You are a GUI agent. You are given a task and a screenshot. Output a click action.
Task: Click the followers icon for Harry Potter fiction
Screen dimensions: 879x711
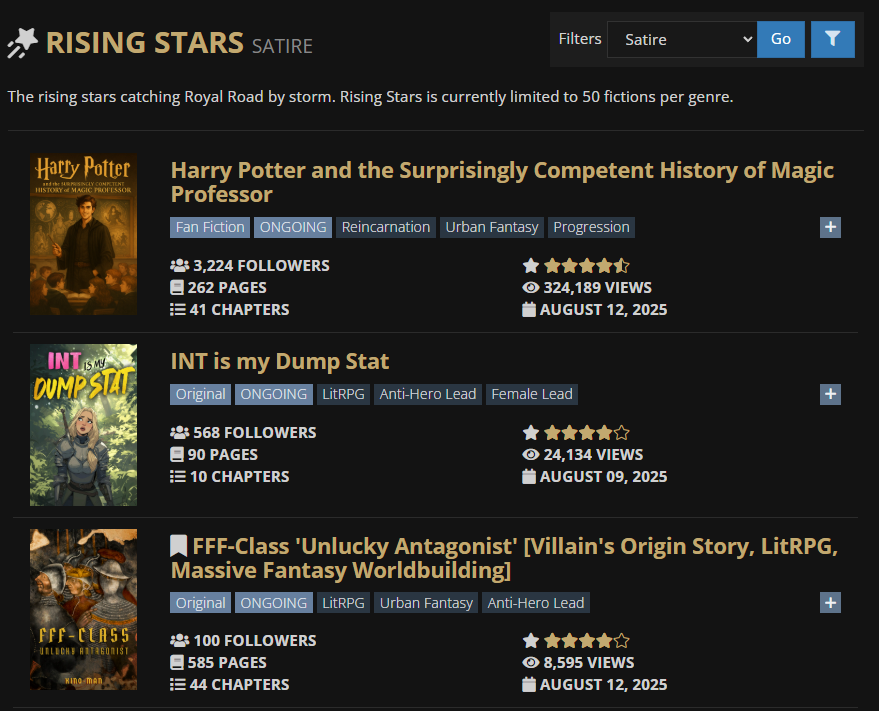click(180, 266)
